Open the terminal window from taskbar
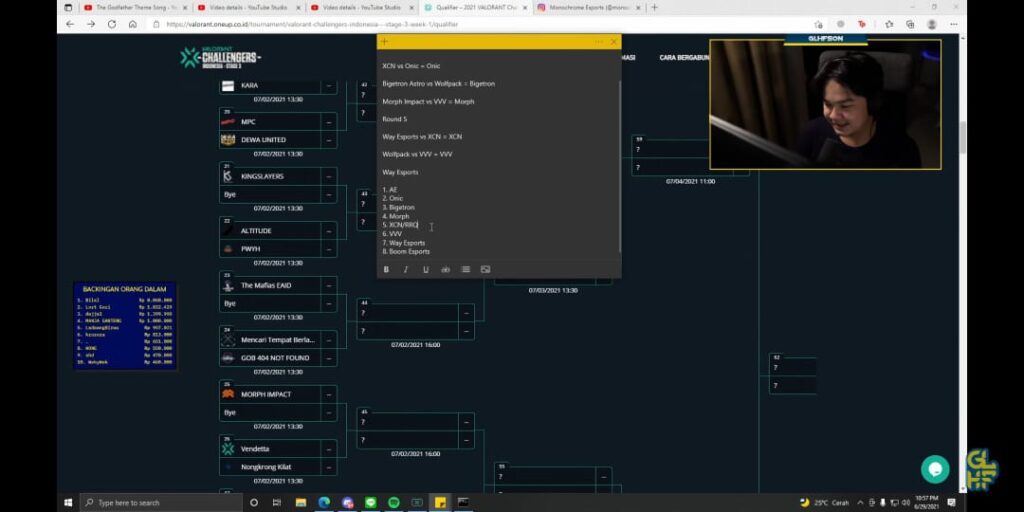 point(463,503)
